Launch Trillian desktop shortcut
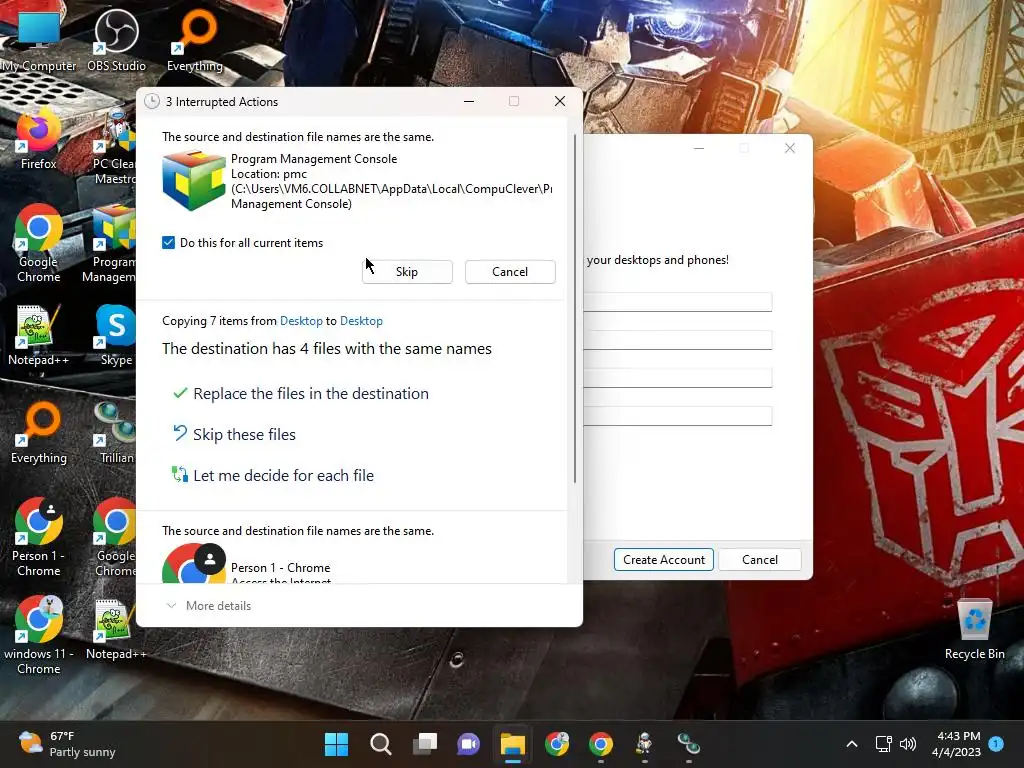 (116, 433)
